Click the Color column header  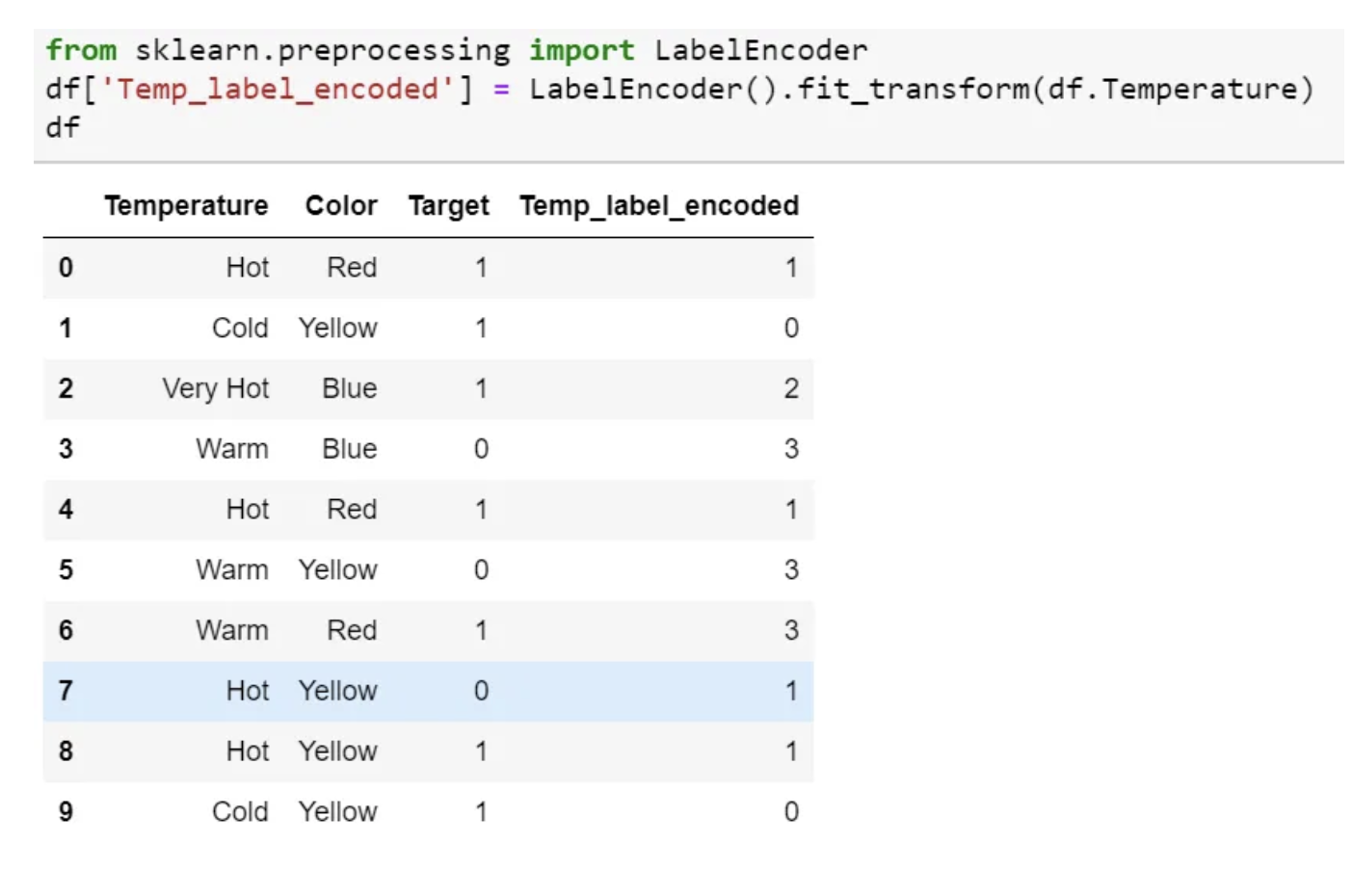341,205
